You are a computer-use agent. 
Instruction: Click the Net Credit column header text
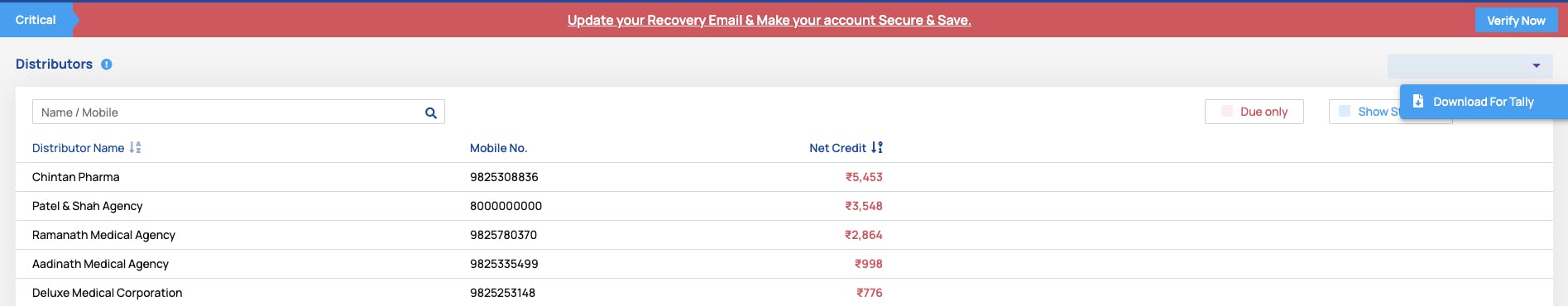[837, 148]
